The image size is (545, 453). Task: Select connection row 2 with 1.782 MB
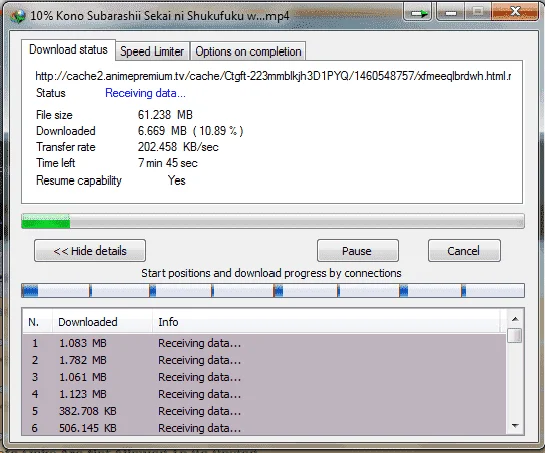pyautogui.click(x=265, y=360)
